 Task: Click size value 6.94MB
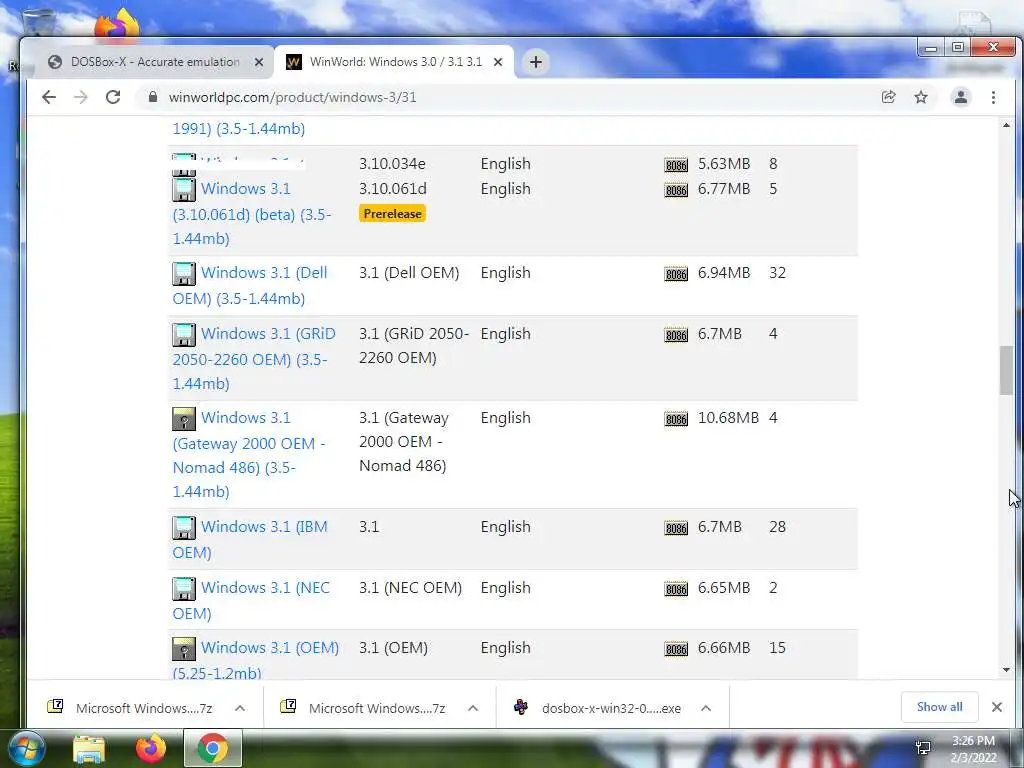point(724,273)
